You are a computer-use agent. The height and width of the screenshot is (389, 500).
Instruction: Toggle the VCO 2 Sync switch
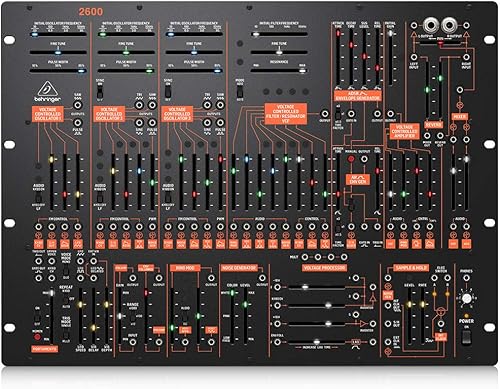tap(100, 90)
